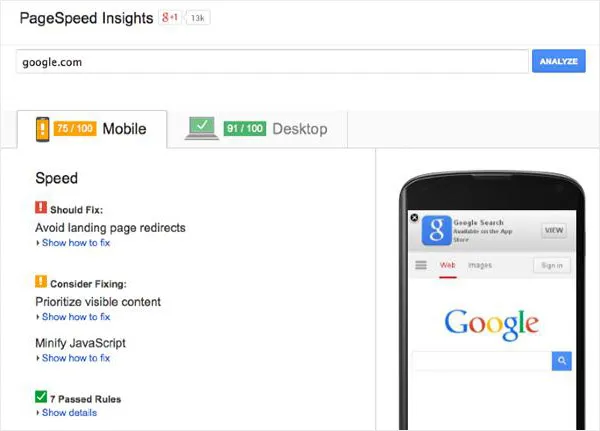
Task: Show details for 7 Passed Rules
Action: [69, 412]
